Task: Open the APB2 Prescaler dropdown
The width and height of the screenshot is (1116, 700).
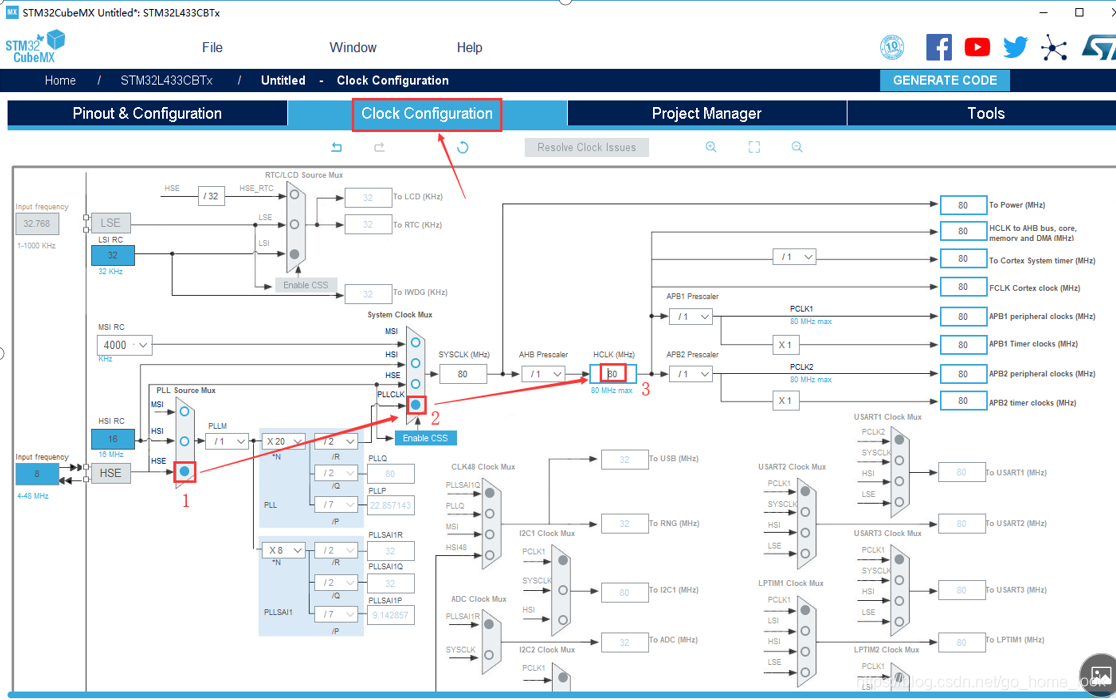Action: pos(690,374)
